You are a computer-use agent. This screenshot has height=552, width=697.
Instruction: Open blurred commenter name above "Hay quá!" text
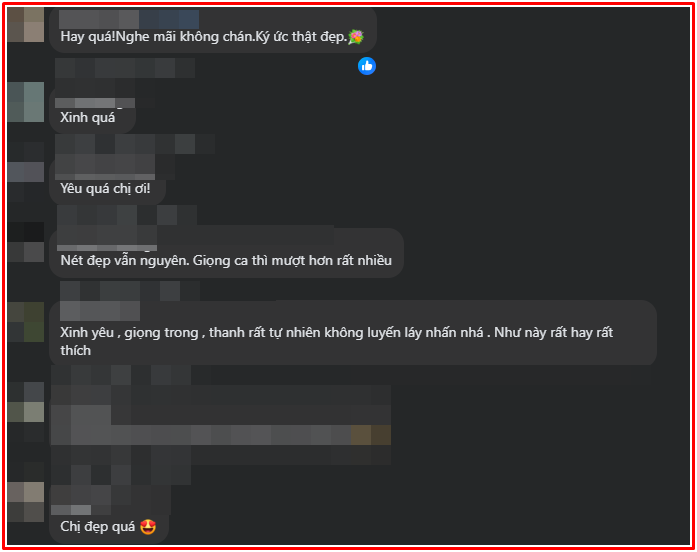[x=129, y=20]
